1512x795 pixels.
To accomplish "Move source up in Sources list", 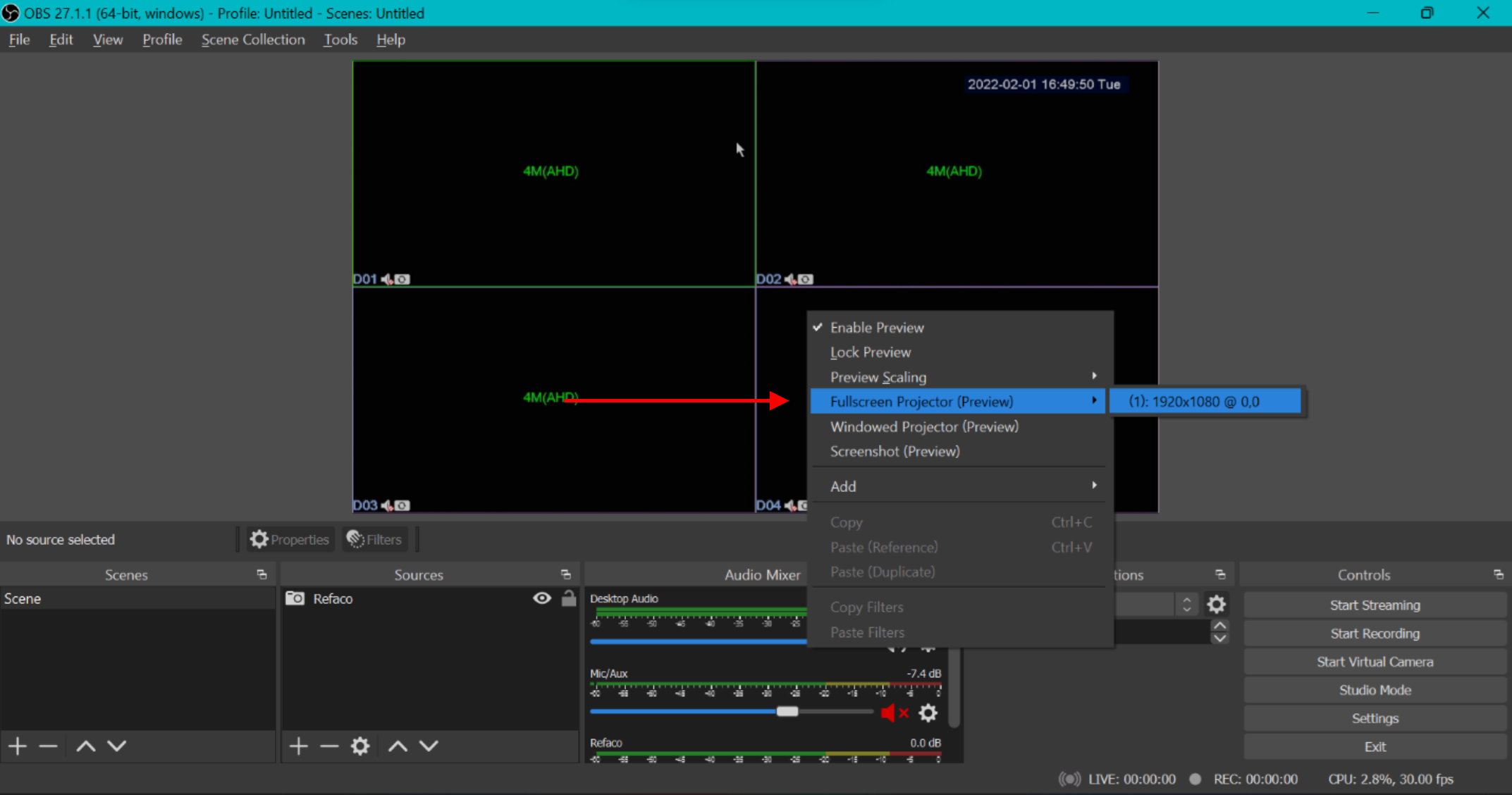I will (398, 746).
